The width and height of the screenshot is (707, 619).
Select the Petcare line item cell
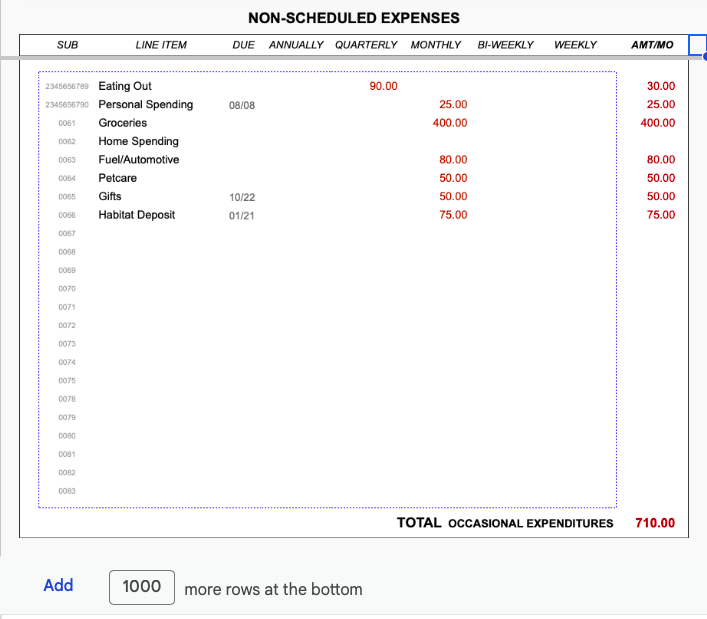tap(117, 178)
